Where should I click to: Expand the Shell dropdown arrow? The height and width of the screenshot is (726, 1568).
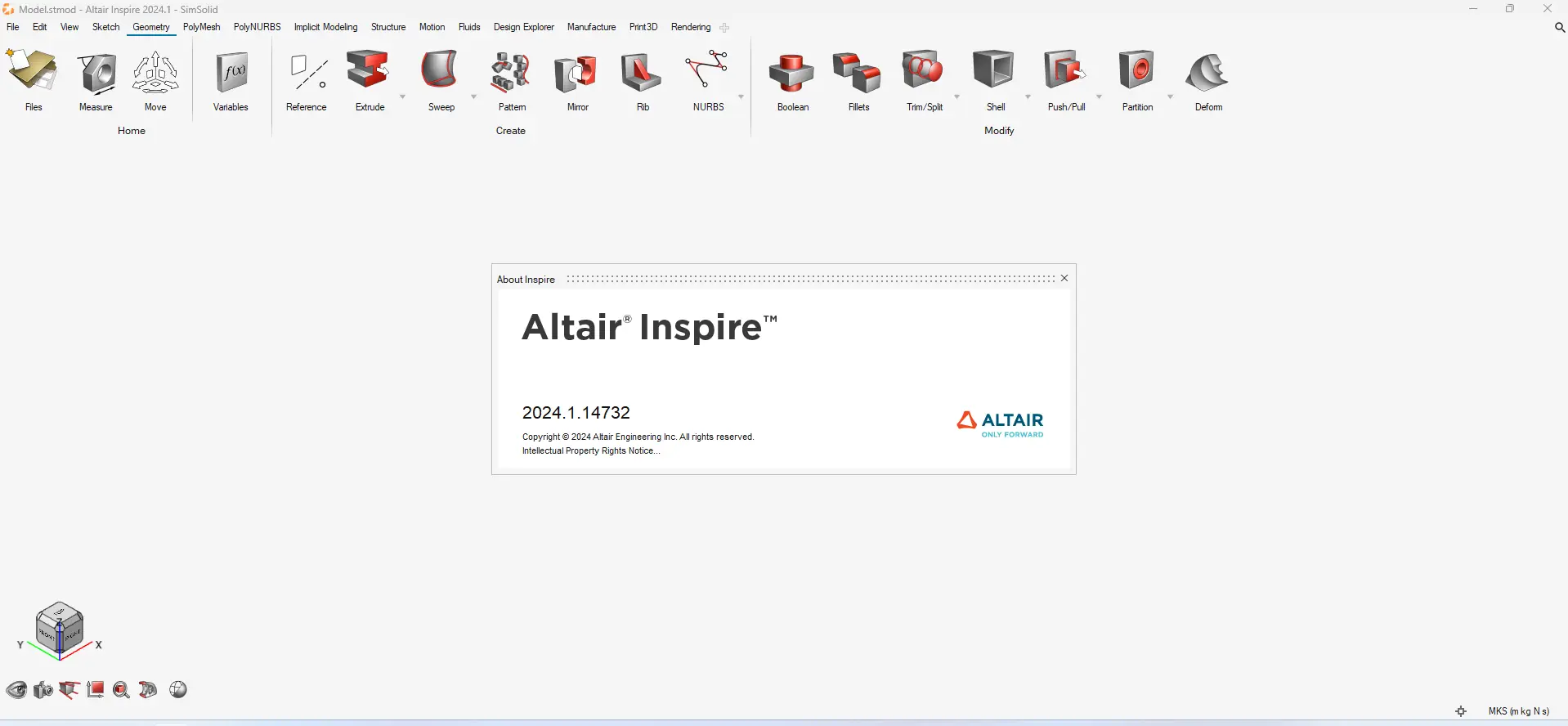pyautogui.click(x=1028, y=97)
